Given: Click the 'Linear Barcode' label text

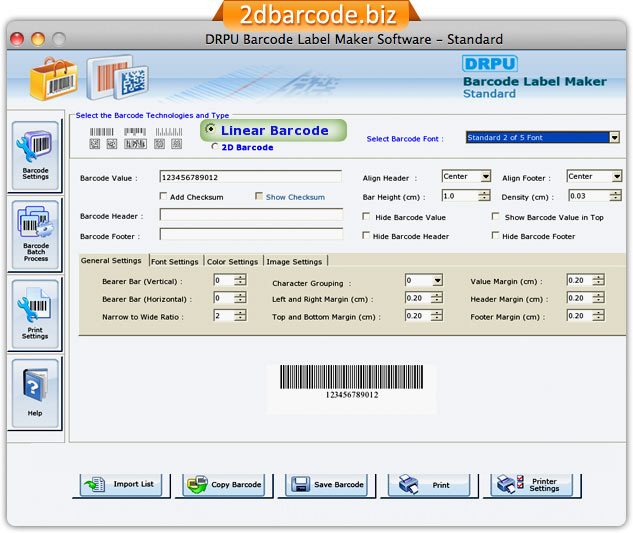Looking at the screenshot, I should [275, 130].
